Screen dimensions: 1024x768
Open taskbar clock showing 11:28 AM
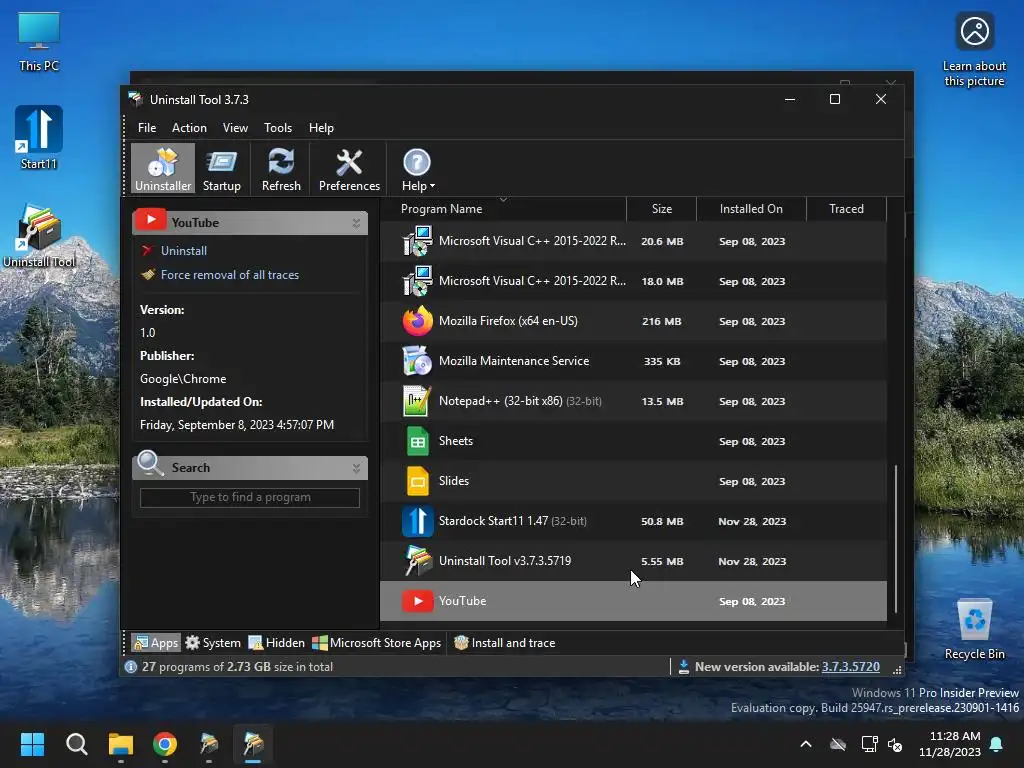[950, 744]
